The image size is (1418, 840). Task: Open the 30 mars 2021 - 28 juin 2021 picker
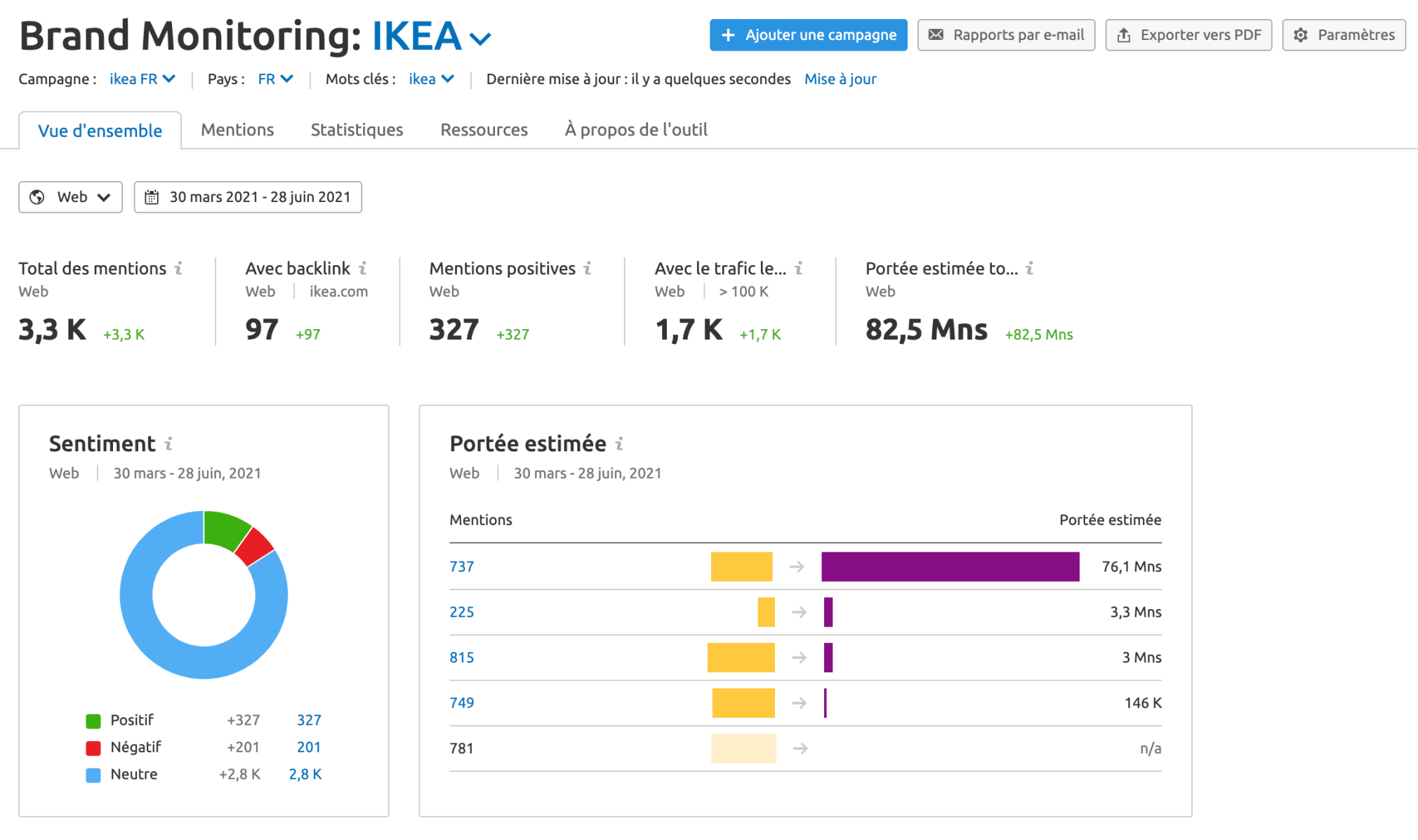coord(248,197)
